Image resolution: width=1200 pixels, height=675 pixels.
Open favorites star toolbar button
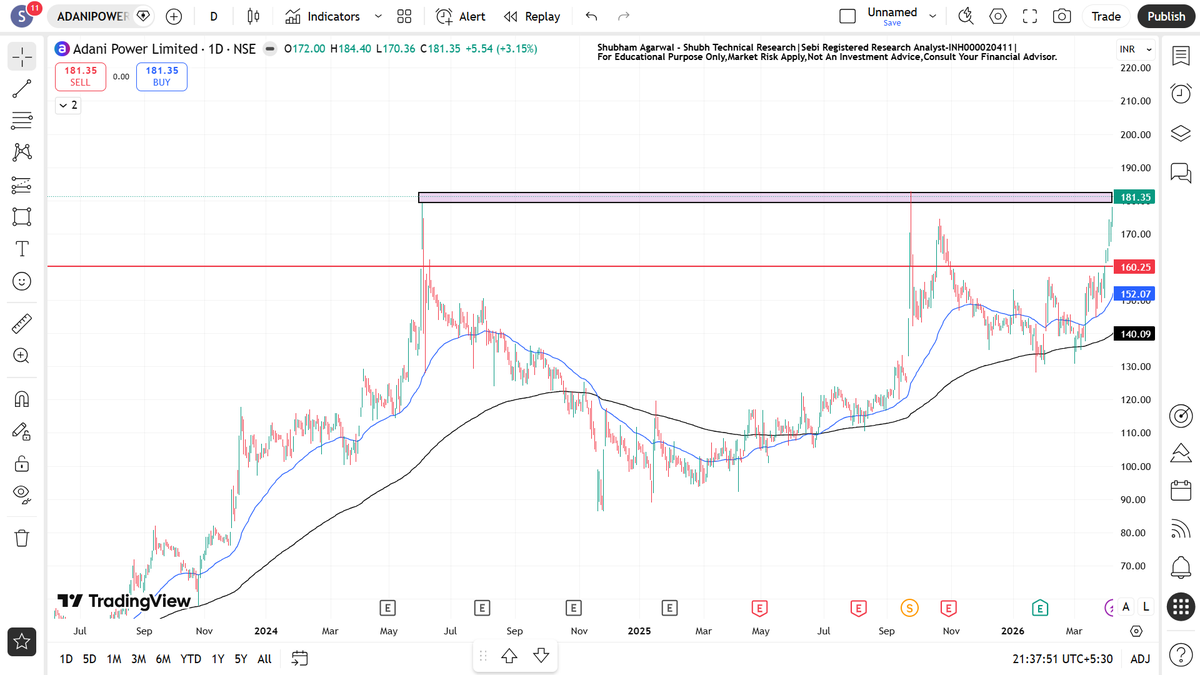click(x=21, y=641)
